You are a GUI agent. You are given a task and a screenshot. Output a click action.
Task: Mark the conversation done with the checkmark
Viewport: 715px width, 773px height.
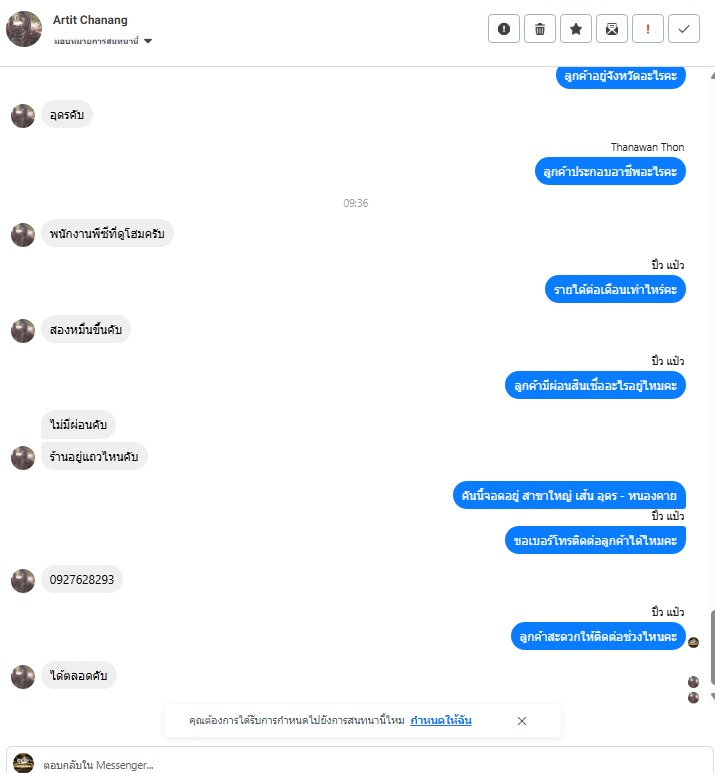click(683, 29)
